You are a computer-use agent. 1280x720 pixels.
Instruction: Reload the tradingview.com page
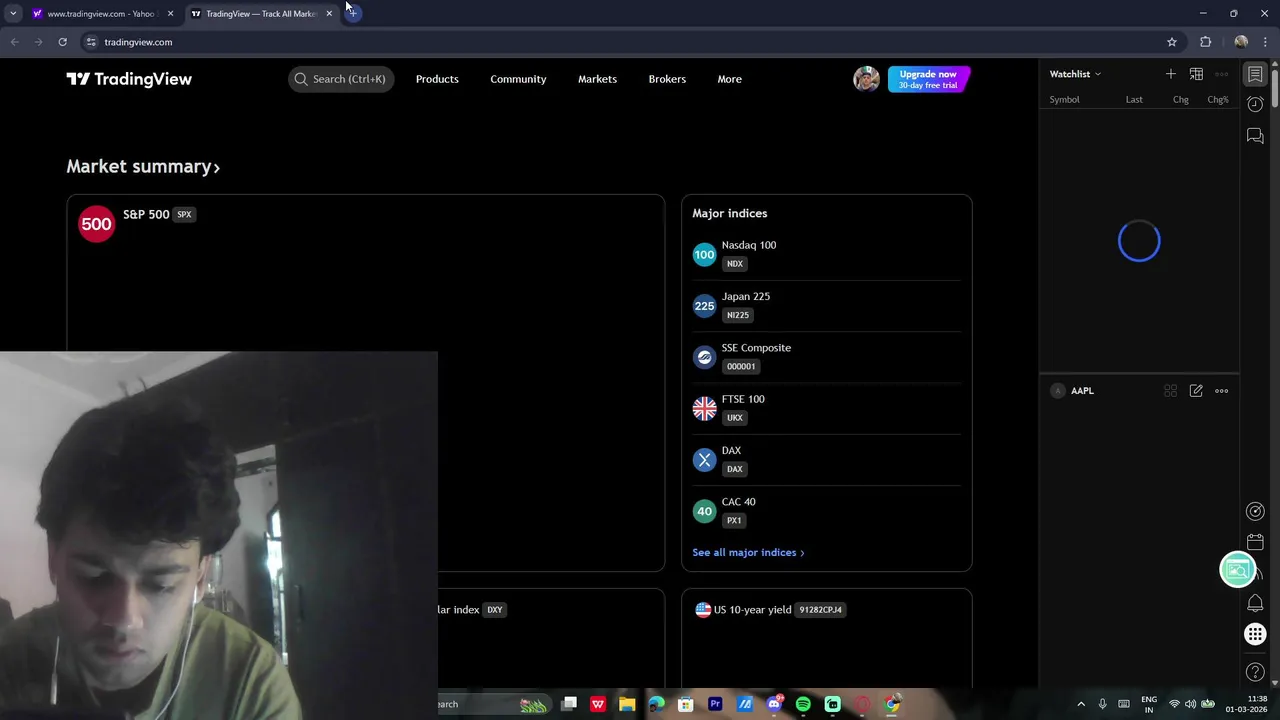(x=62, y=42)
